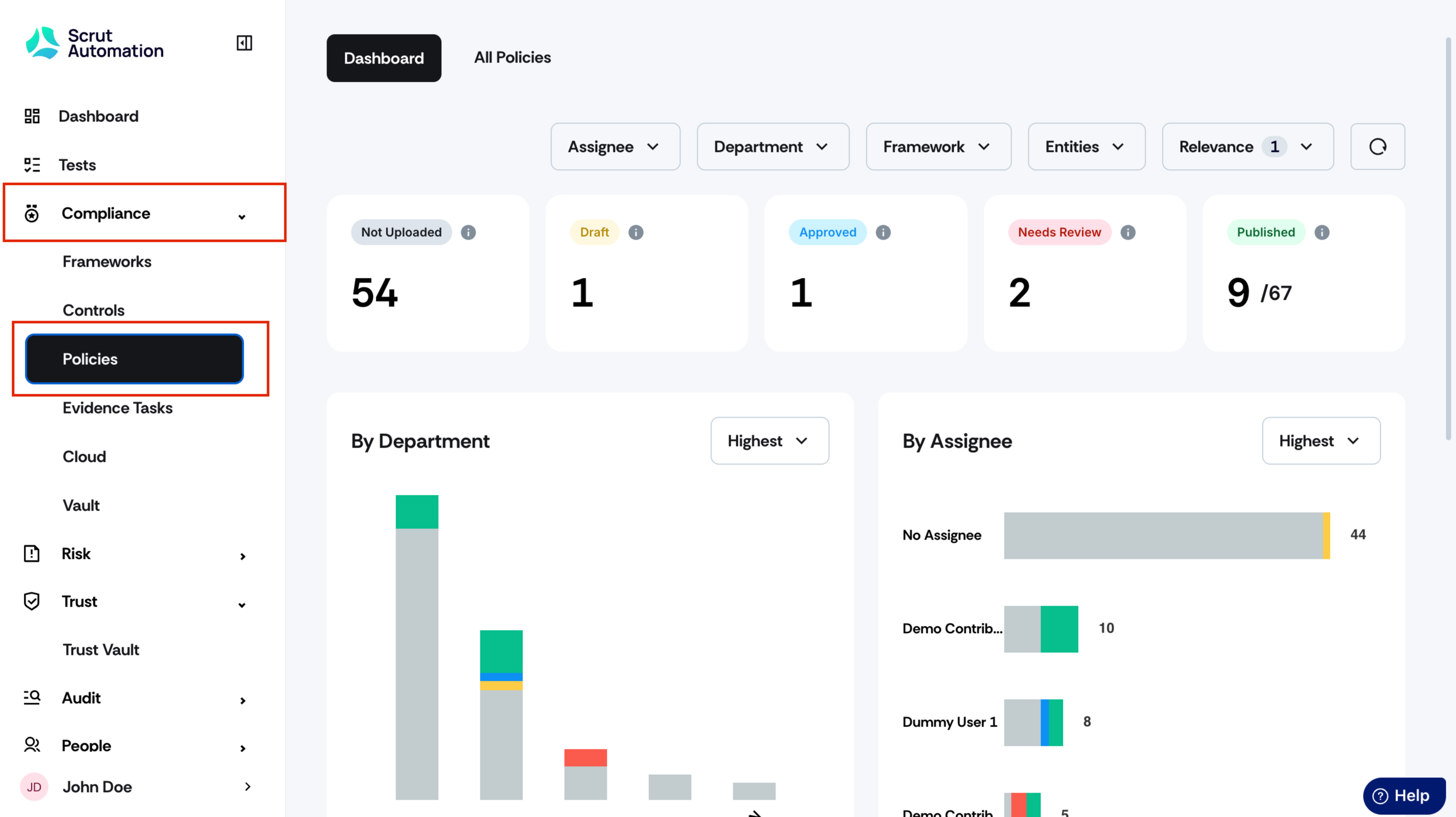Go to Evidence Tasks page

[x=117, y=407]
